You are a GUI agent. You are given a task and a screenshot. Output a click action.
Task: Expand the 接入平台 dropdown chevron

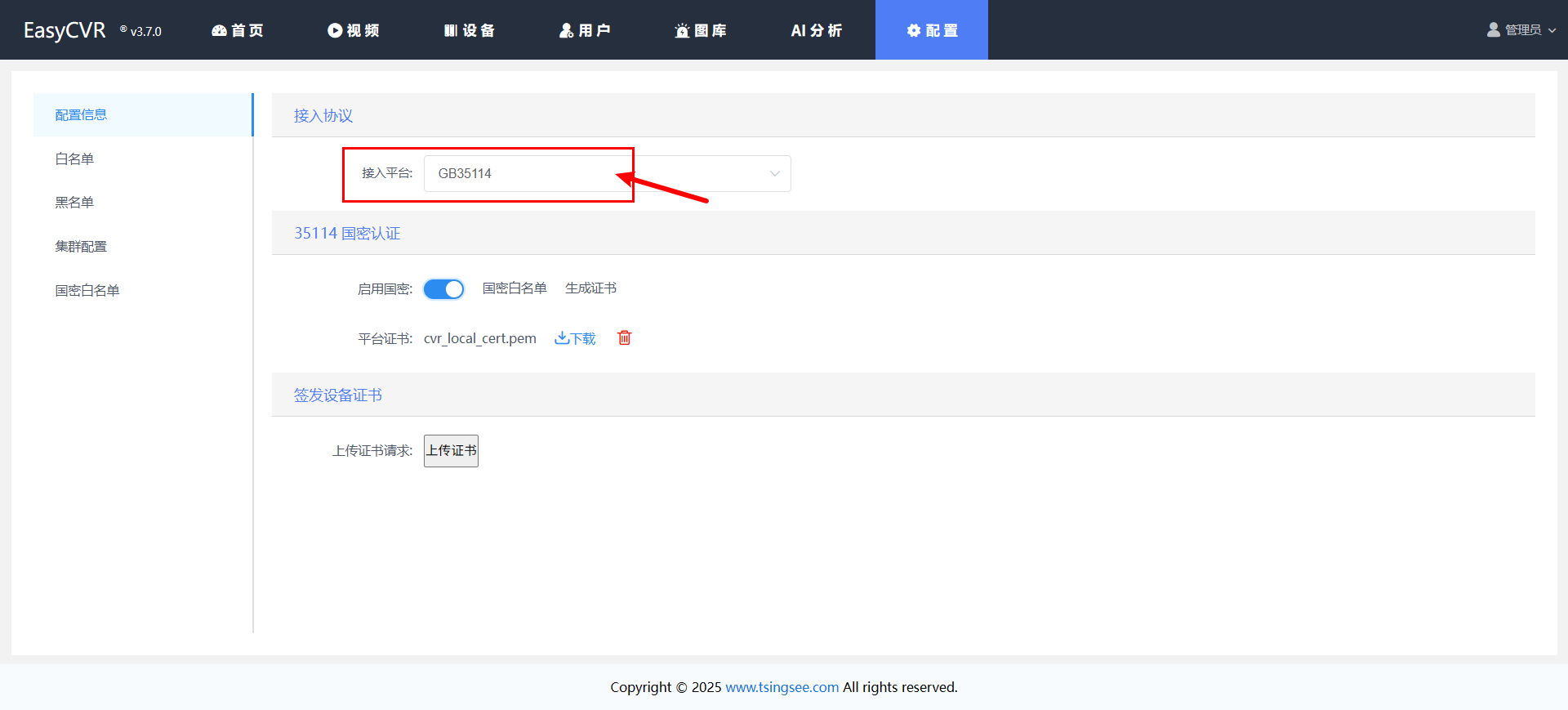tap(774, 173)
